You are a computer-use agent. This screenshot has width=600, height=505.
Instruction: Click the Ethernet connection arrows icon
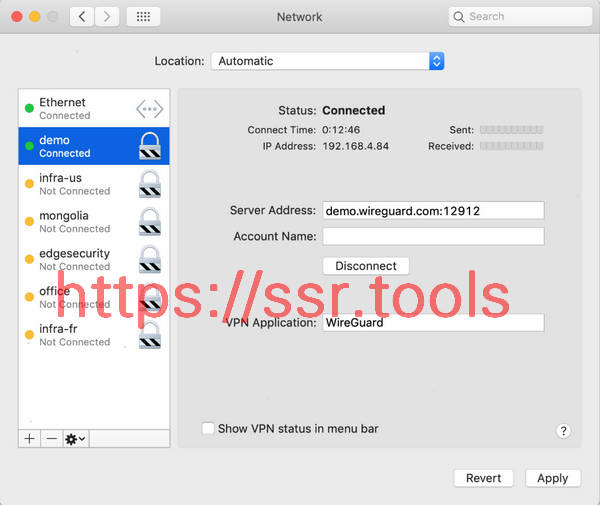click(x=149, y=109)
